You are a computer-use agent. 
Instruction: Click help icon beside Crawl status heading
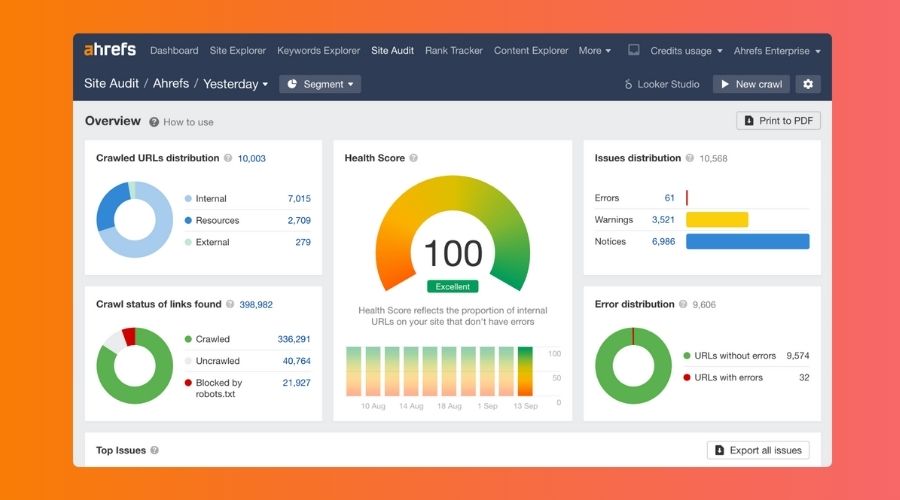(x=231, y=304)
